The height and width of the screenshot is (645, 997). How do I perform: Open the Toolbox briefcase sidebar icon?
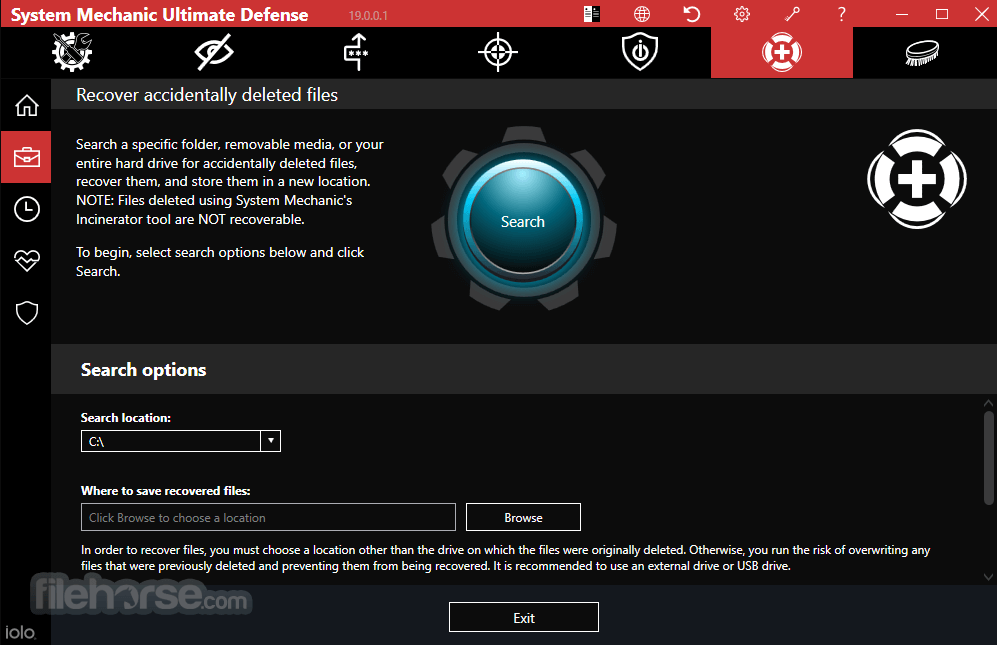pos(26,157)
